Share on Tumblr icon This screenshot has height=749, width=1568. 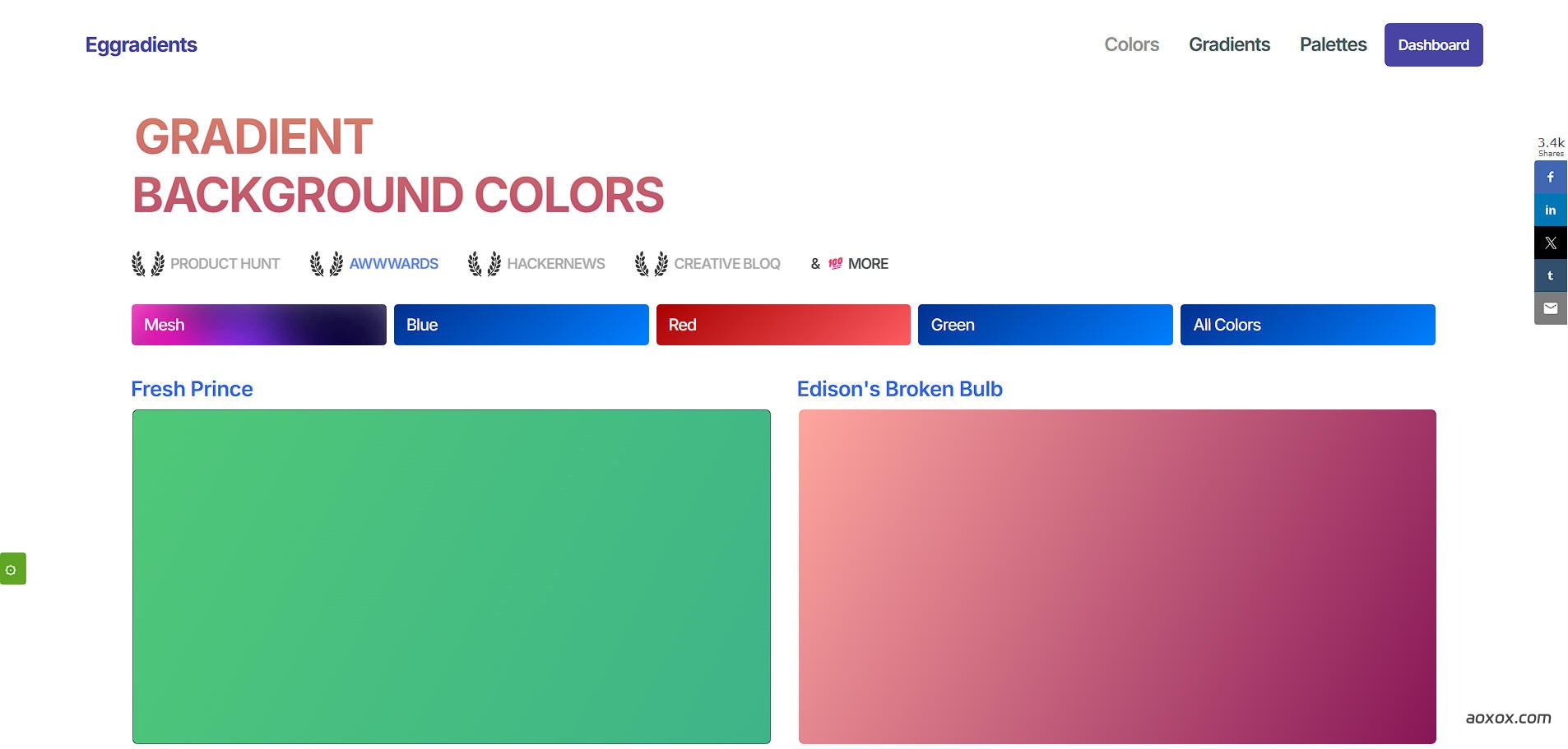click(x=1550, y=276)
